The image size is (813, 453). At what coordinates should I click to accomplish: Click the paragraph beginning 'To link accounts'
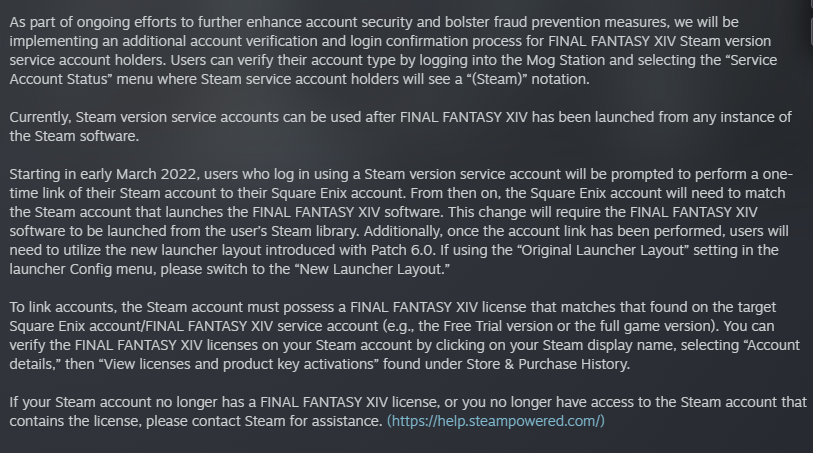[x=404, y=335]
